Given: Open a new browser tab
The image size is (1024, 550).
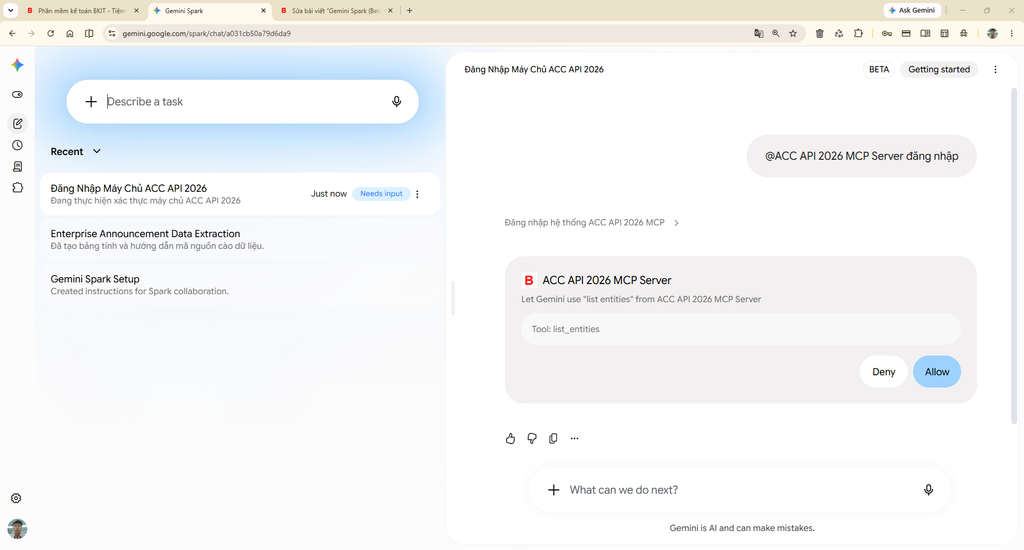Looking at the screenshot, I should point(409,10).
